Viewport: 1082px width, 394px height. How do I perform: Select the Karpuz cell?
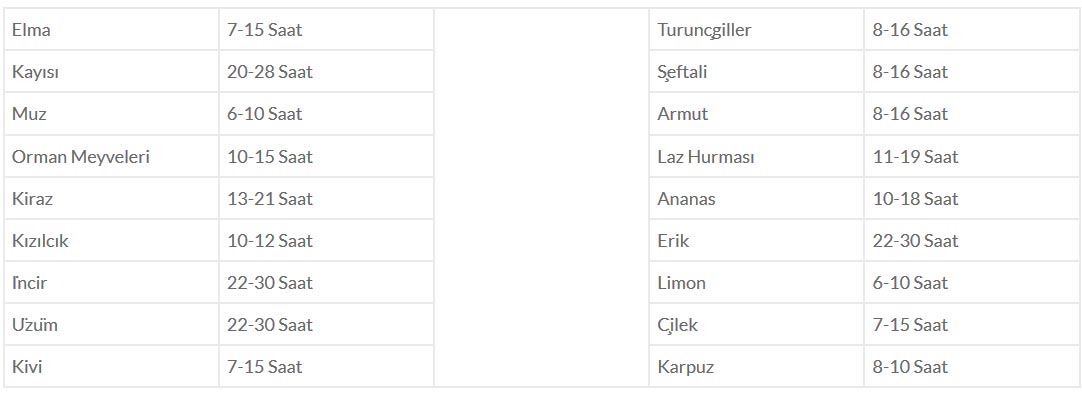(756, 366)
